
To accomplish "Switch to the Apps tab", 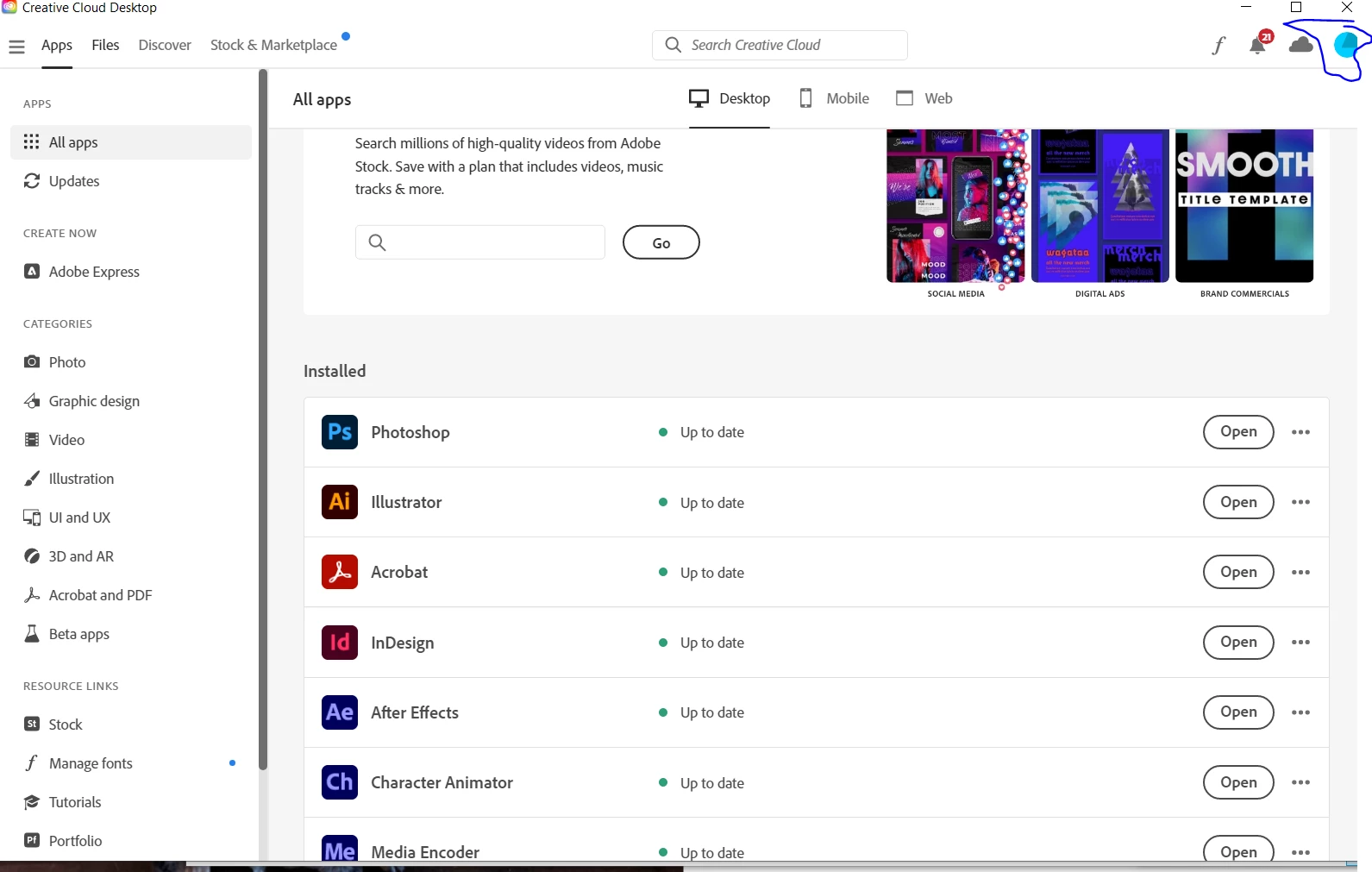I will pyautogui.click(x=57, y=45).
